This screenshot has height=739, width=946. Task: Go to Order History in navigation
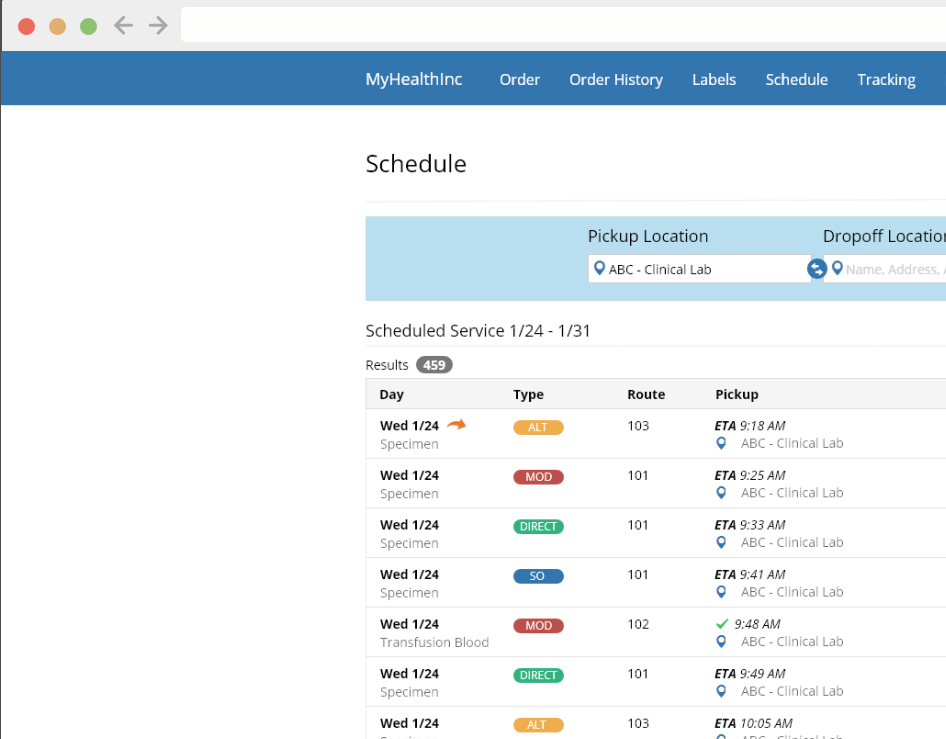[615, 80]
